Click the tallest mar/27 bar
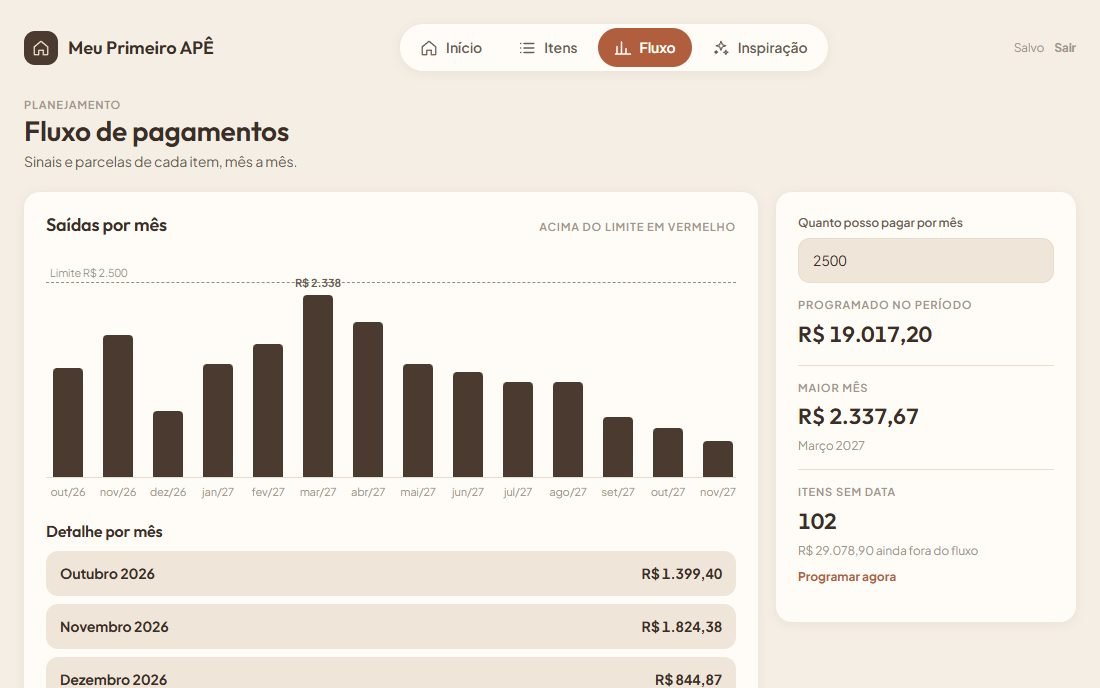The width and height of the screenshot is (1100, 688). coord(318,386)
